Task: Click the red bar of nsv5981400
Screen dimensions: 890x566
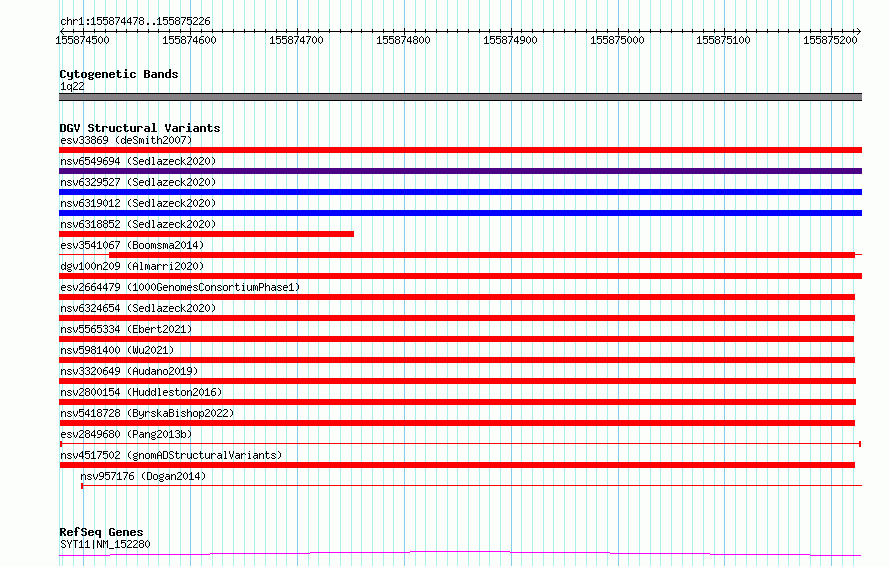Action: tap(457, 360)
